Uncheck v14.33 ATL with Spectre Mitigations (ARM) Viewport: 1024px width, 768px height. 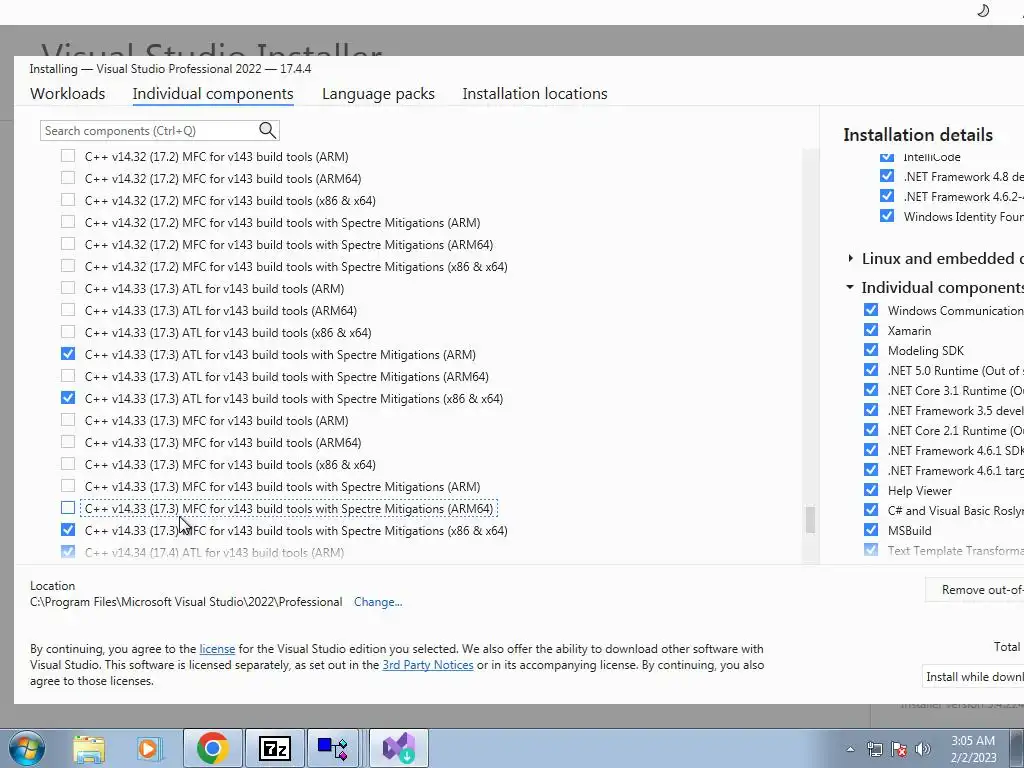coord(68,354)
